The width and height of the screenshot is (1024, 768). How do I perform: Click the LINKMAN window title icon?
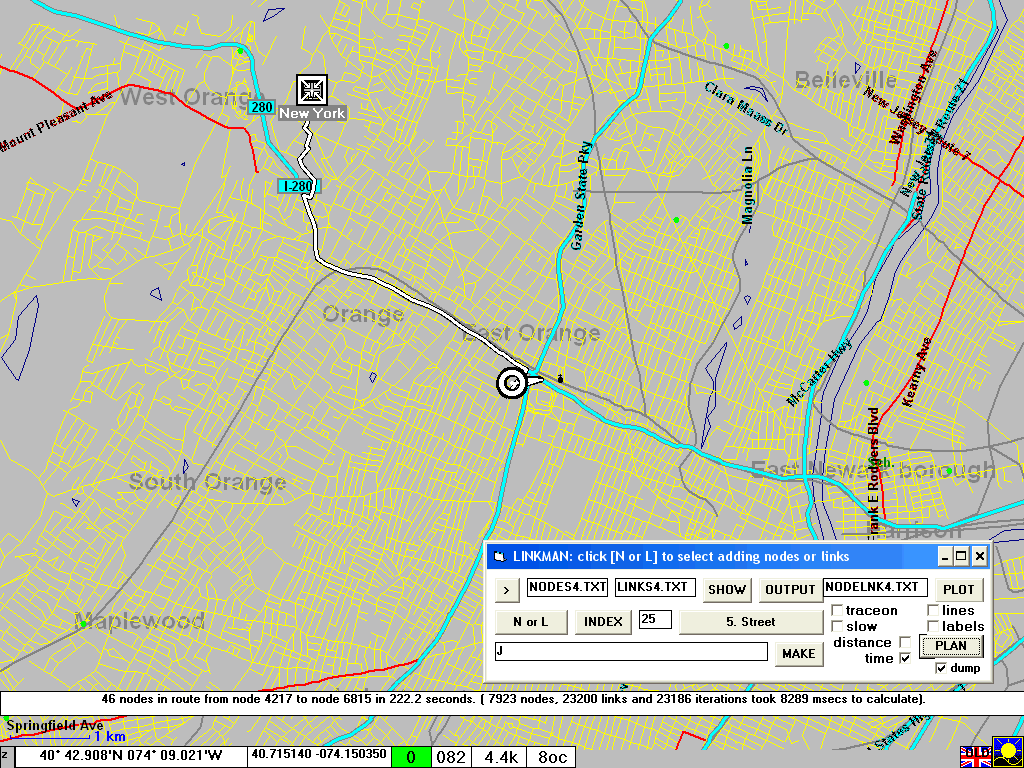point(500,556)
